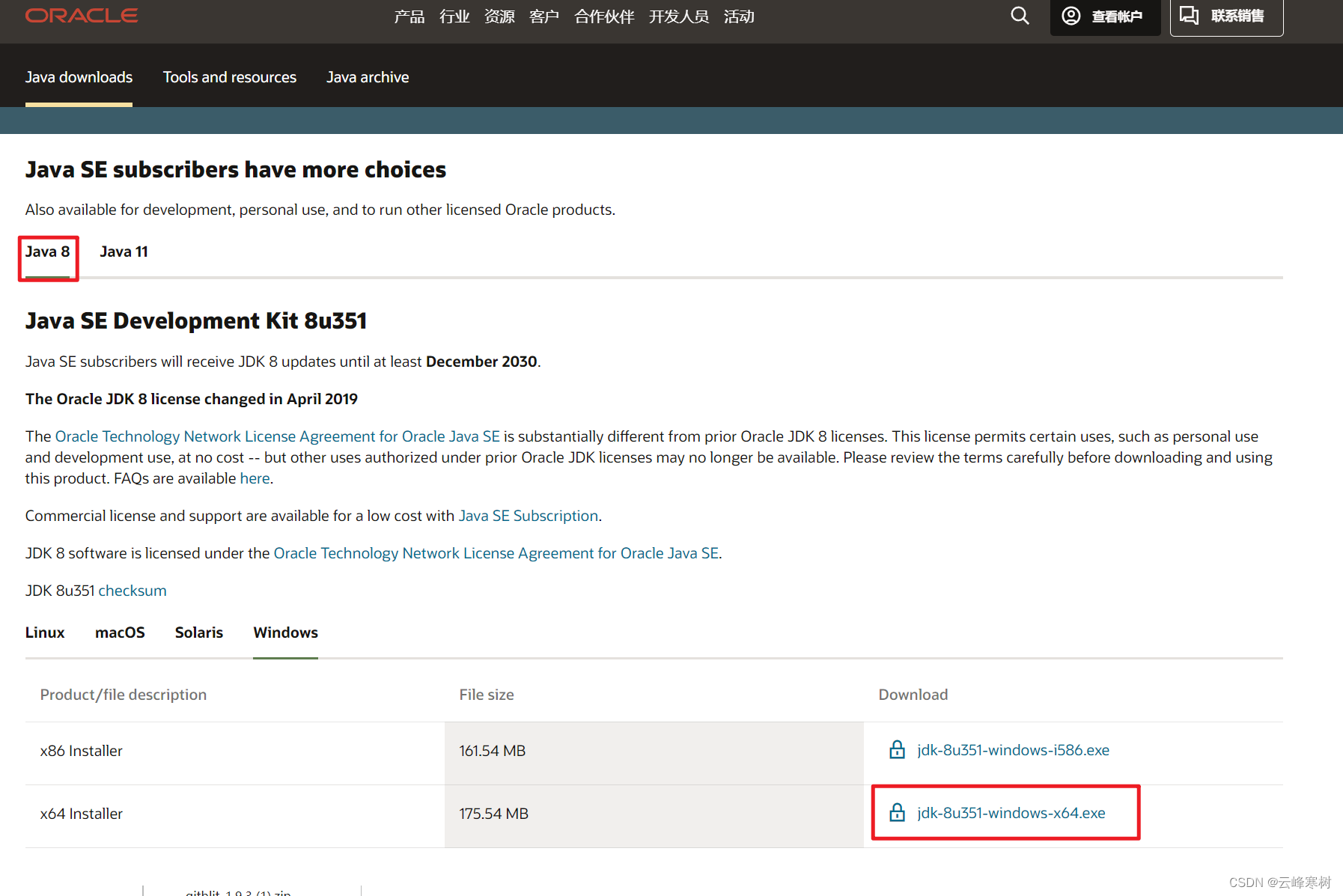Click the account person icon
1343x896 pixels.
[1071, 16]
